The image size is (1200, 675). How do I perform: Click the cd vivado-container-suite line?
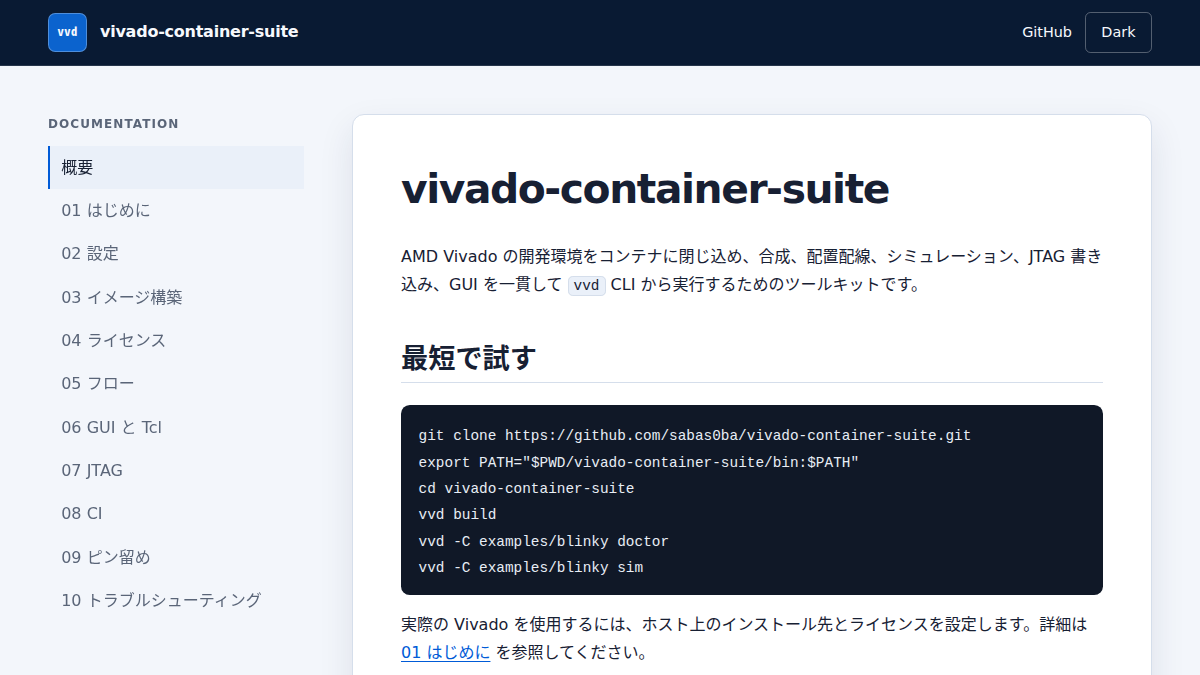526,488
